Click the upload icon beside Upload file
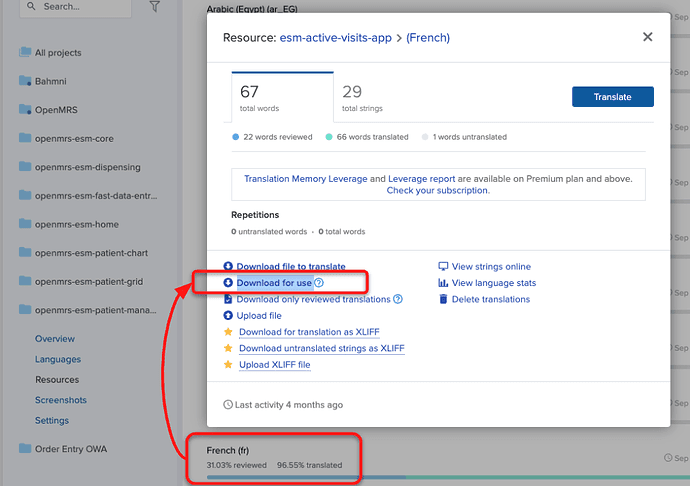The width and height of the screenshot is (690, 486). [228, 316]
